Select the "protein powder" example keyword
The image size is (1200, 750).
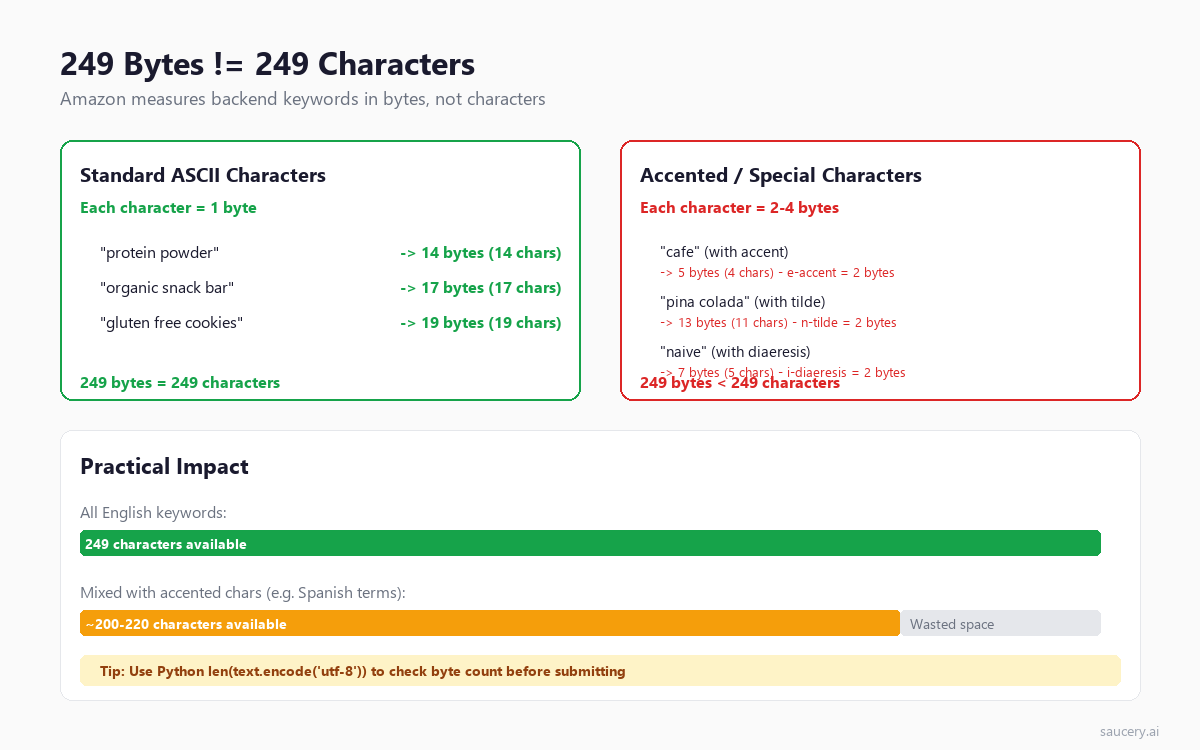(159, 253)
